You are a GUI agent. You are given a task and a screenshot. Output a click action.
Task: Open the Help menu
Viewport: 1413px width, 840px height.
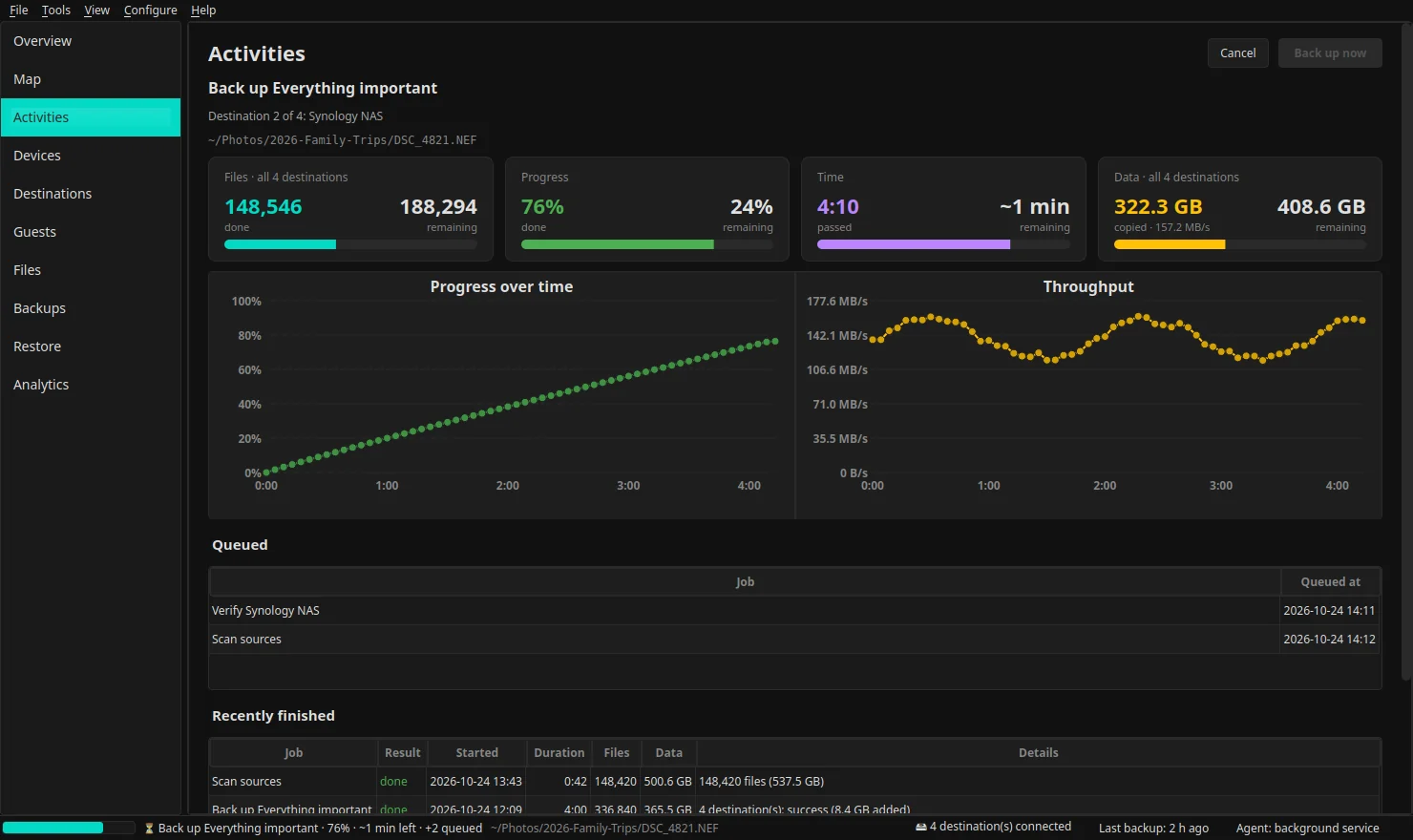203,10
